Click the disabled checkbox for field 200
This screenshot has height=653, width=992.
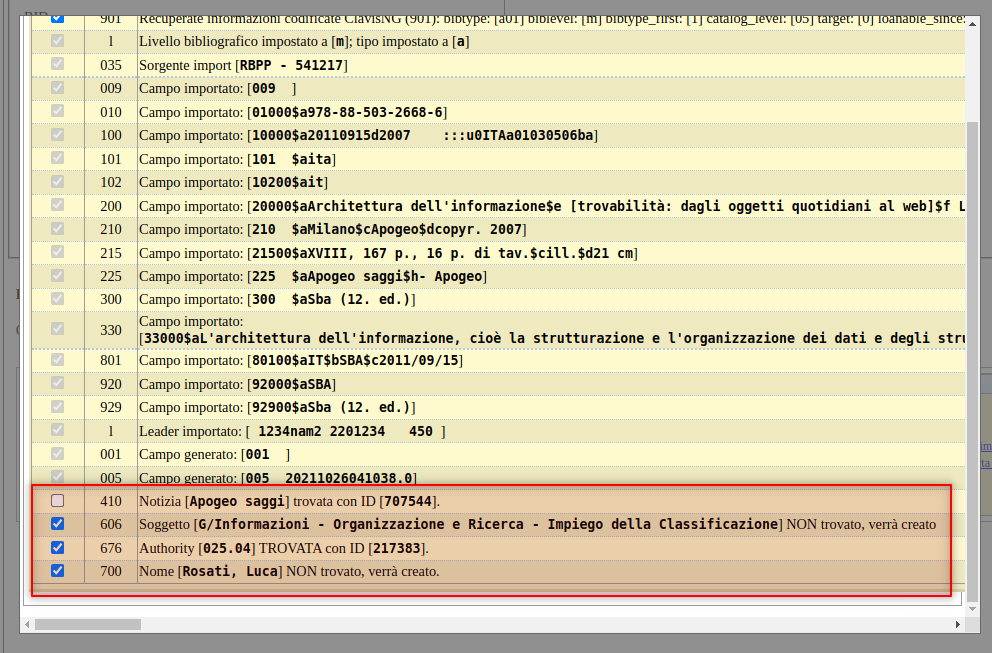(58, 206)
